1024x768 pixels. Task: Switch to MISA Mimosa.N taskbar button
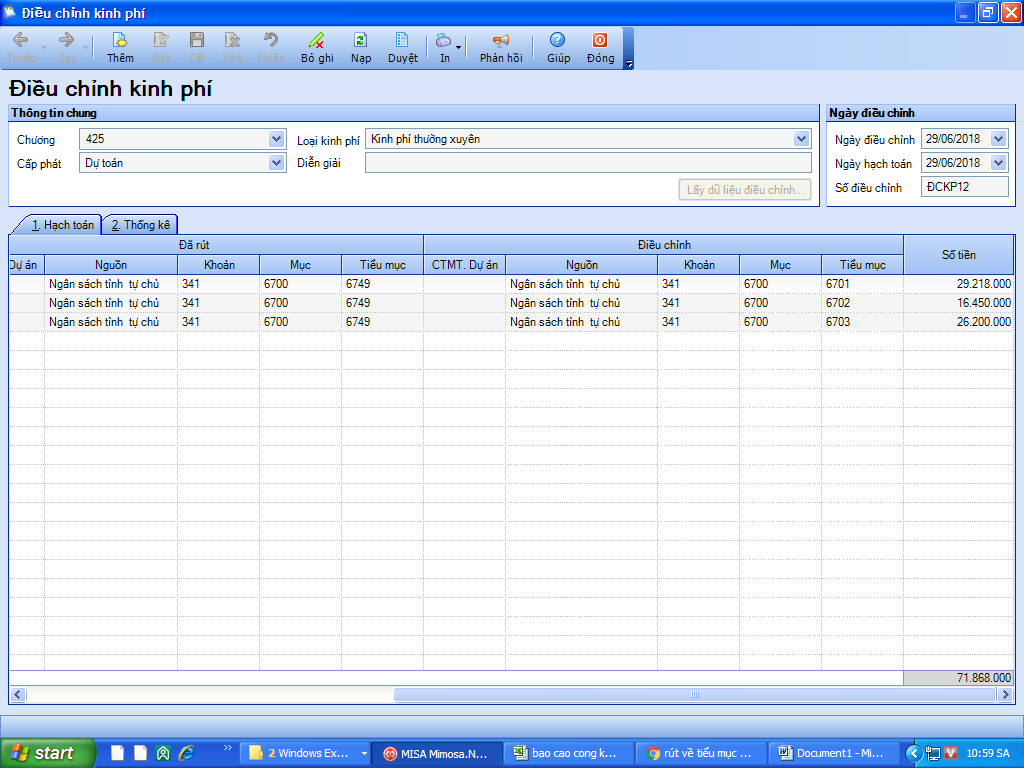[437, 754]
